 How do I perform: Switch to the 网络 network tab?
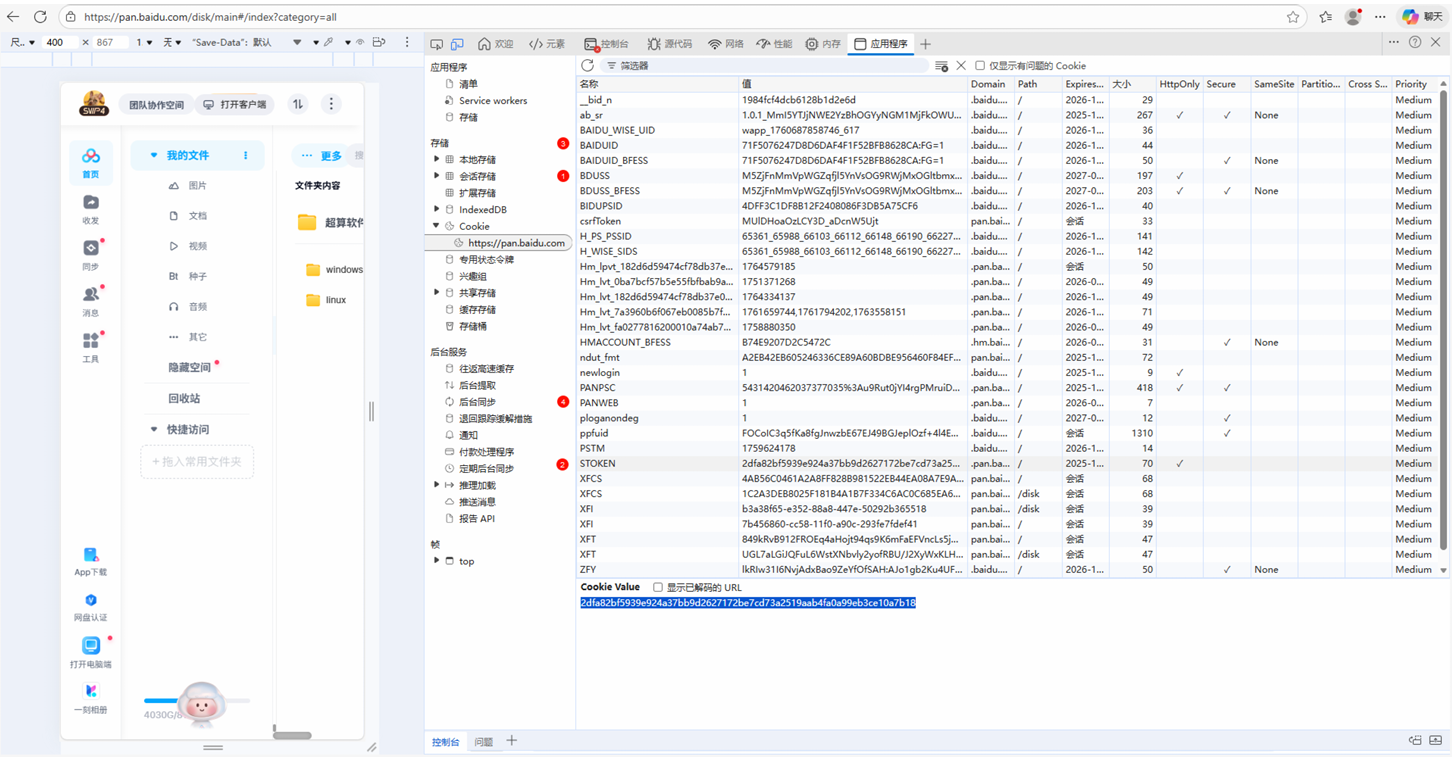(x=726, y=44)
